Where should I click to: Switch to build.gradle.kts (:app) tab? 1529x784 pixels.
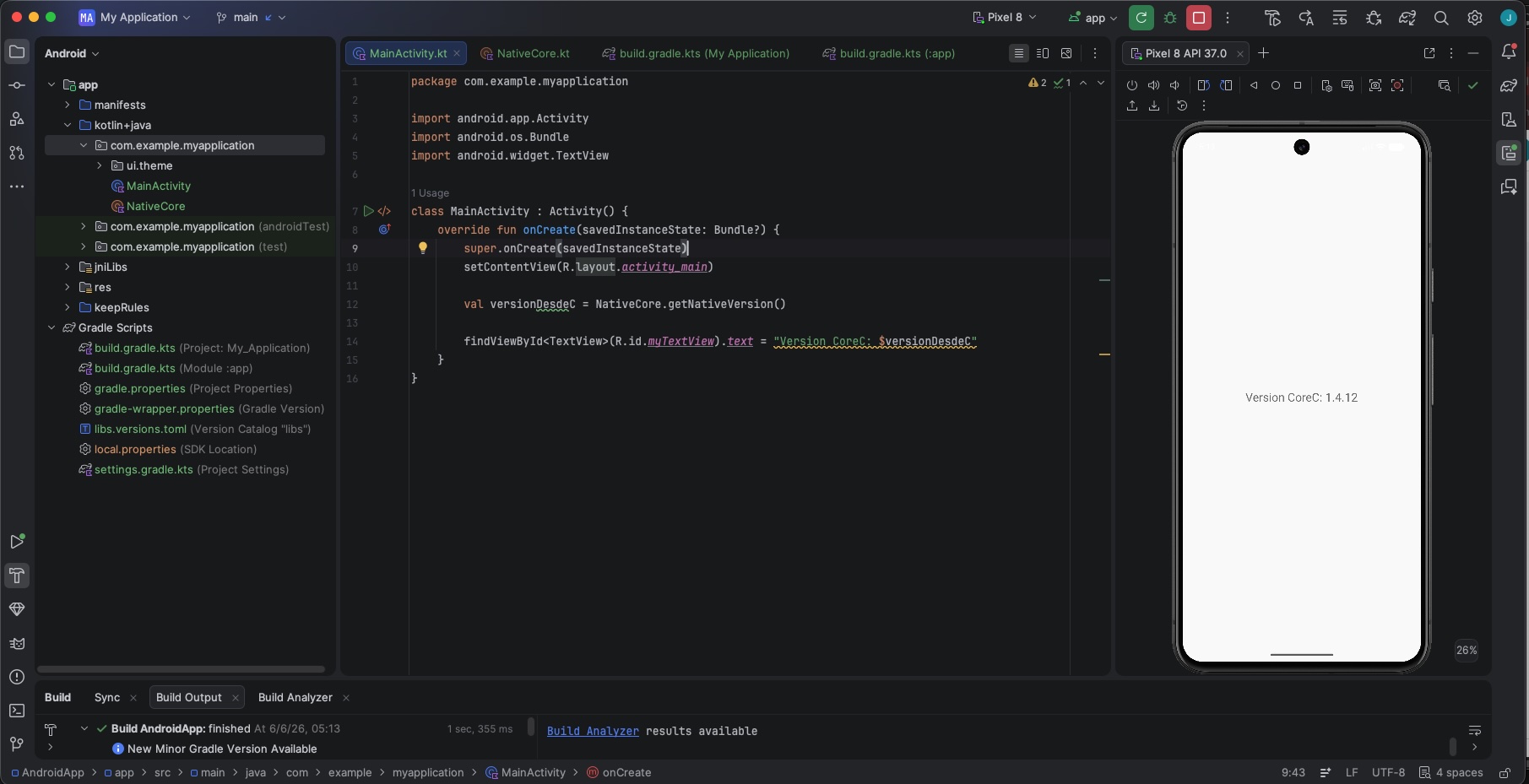coord(889,53)
